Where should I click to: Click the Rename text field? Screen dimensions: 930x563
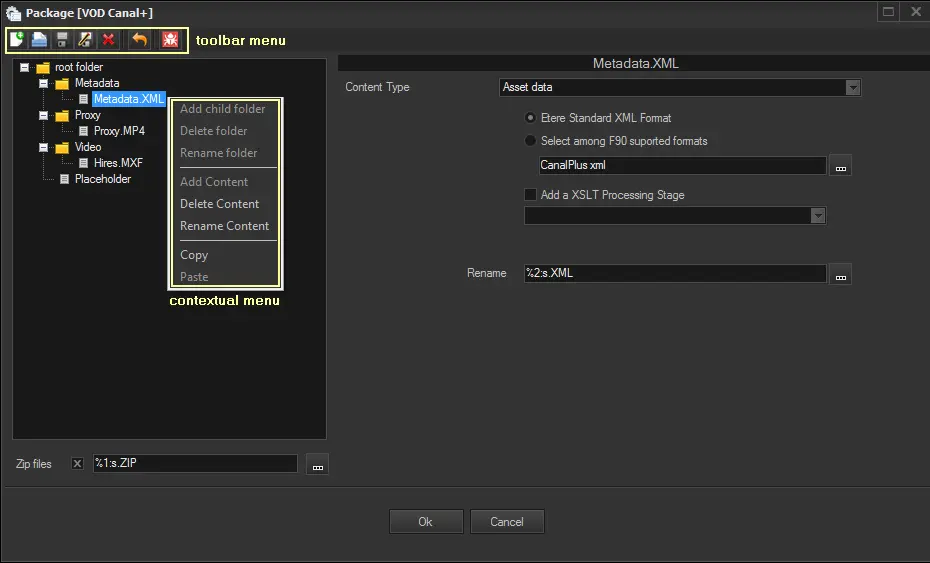(x=675, y=273)
